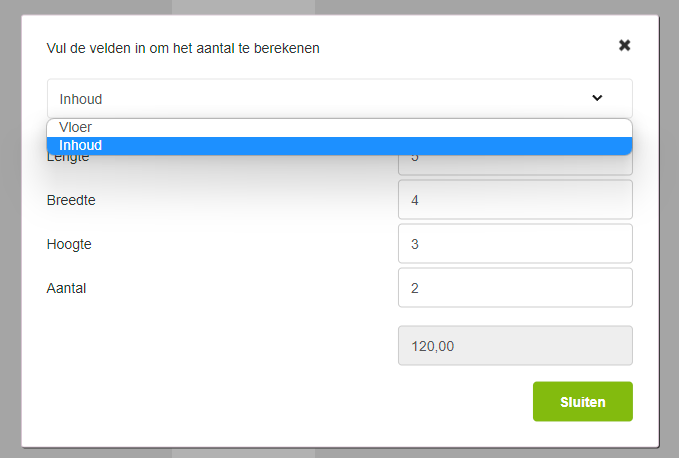
Task: Click the chevron arrow of the Inhoud dropdown
Action: [597, 98]
